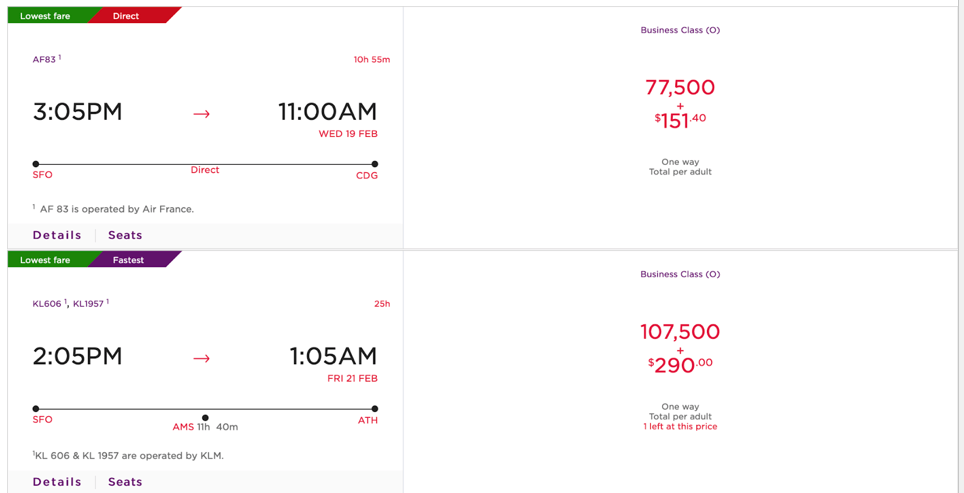Click the SFO origin dot on the AF83 route line
Viewport: 964px width, 493px height.
click(36, 164)
